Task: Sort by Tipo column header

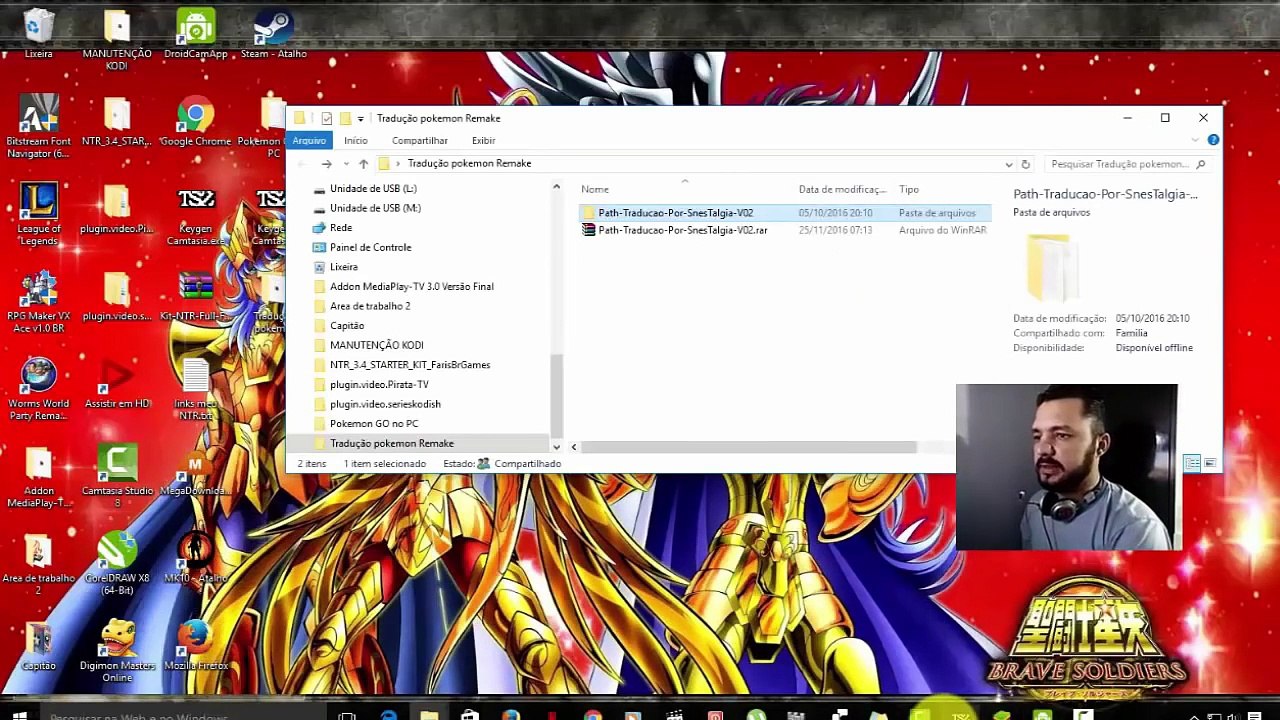Action: point(909,189)
